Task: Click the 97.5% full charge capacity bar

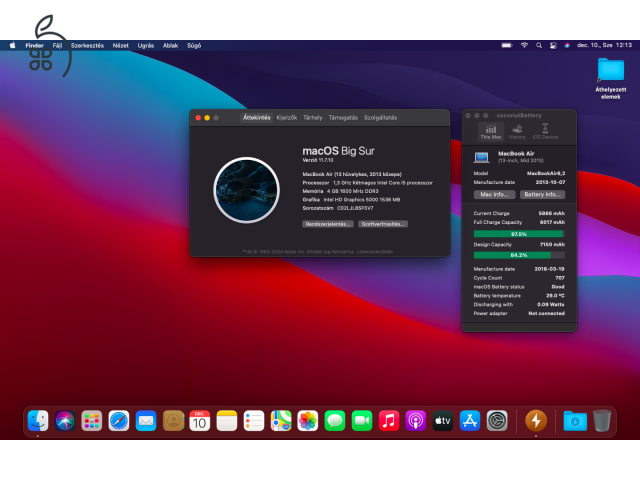Action: 518,234
